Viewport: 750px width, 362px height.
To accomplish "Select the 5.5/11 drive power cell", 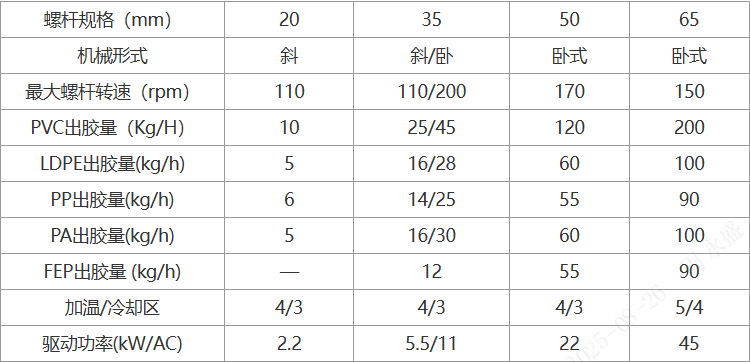I will pos(432,344).
